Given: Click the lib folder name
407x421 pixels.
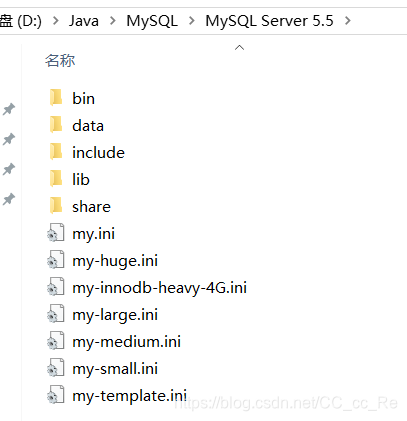Looking at the screenshot, I should (81, 180).
